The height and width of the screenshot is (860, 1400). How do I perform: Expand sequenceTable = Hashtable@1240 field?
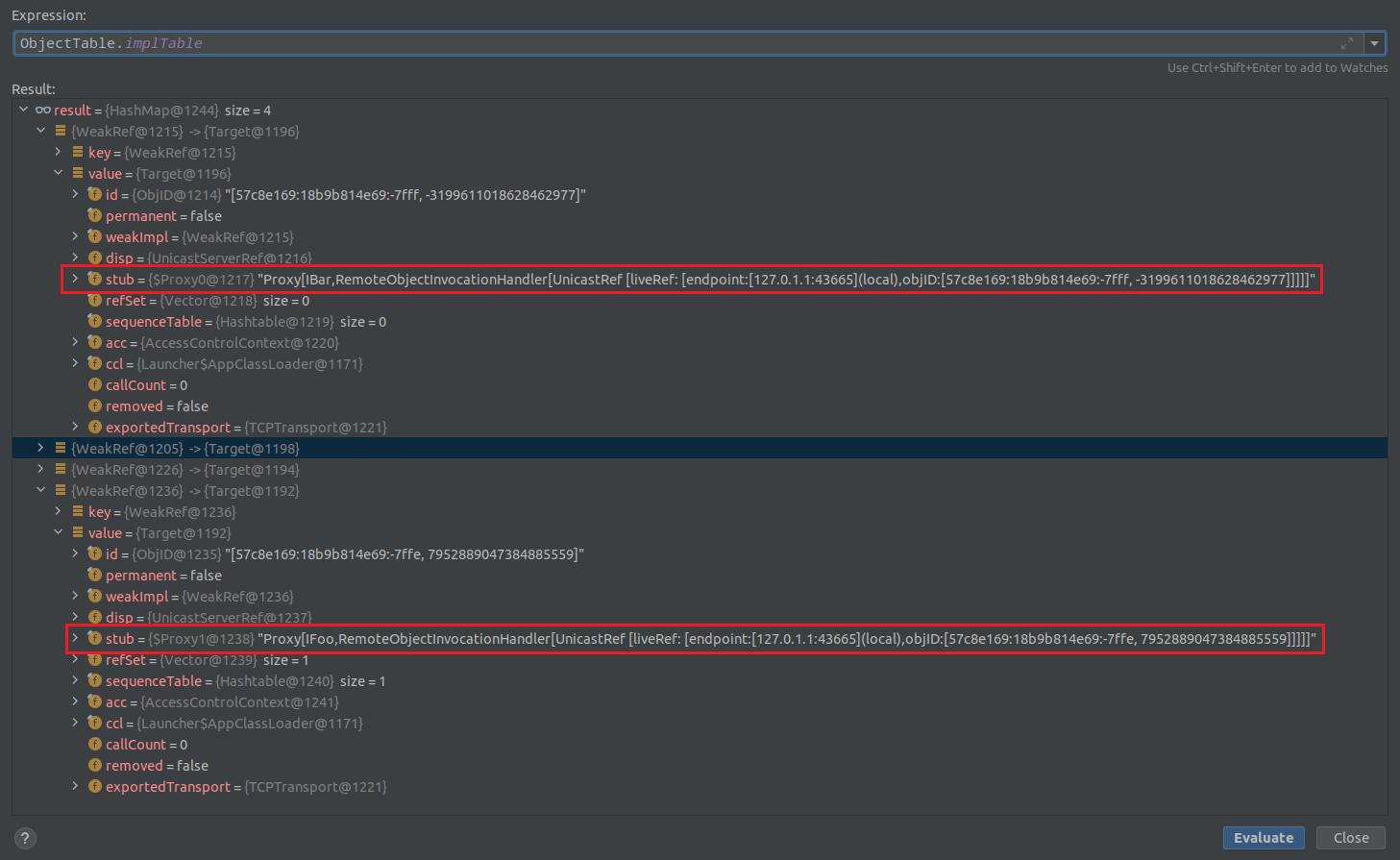point(75,680)
